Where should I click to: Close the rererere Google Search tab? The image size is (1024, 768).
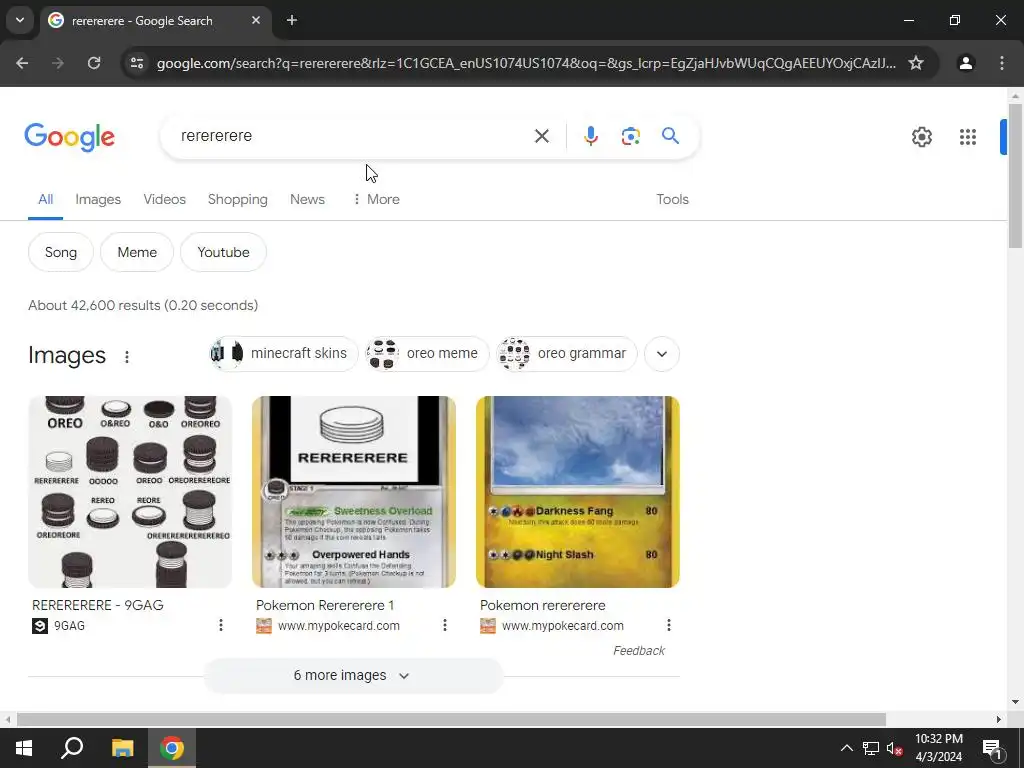point(256,20)
